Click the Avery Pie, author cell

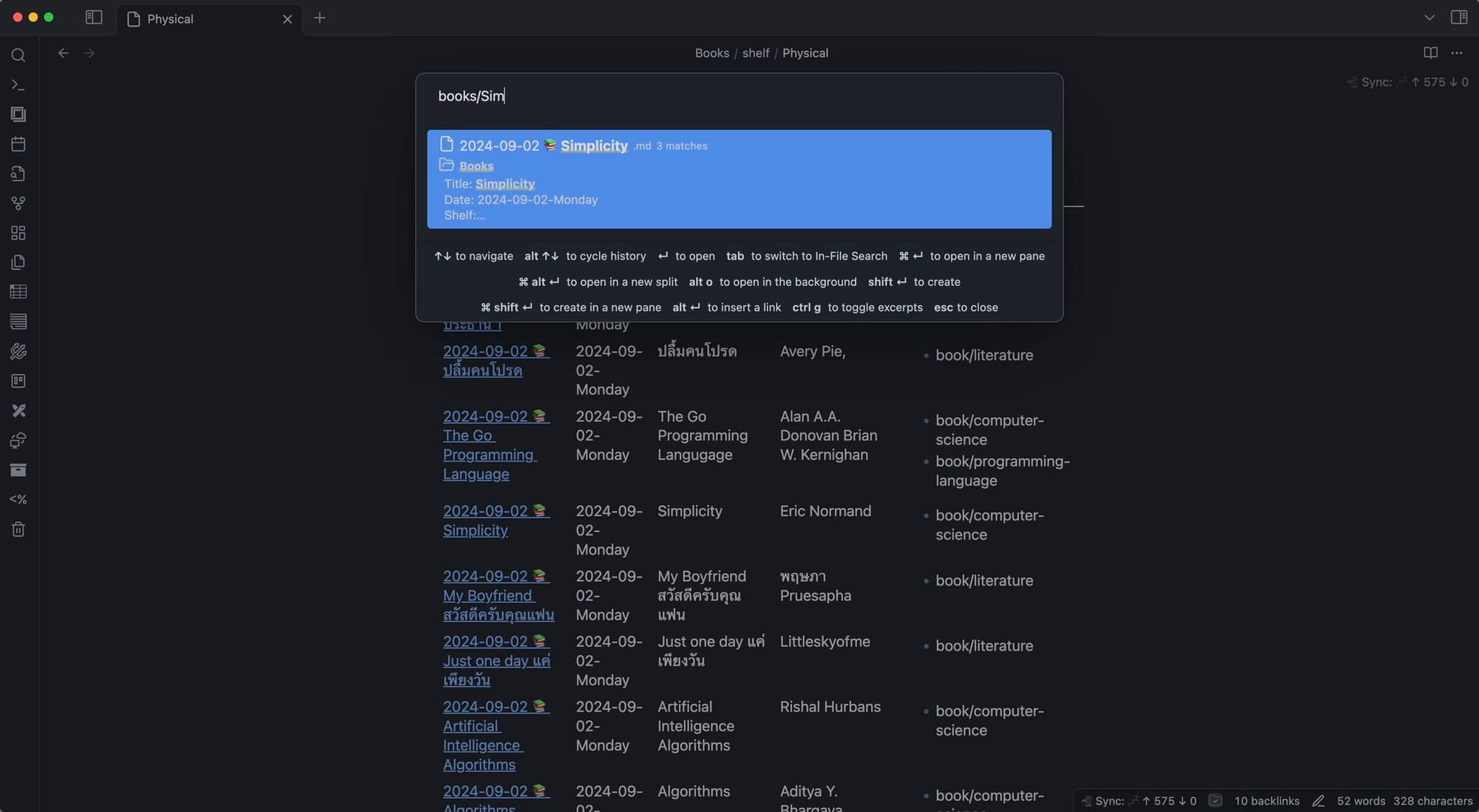[812, 351]
